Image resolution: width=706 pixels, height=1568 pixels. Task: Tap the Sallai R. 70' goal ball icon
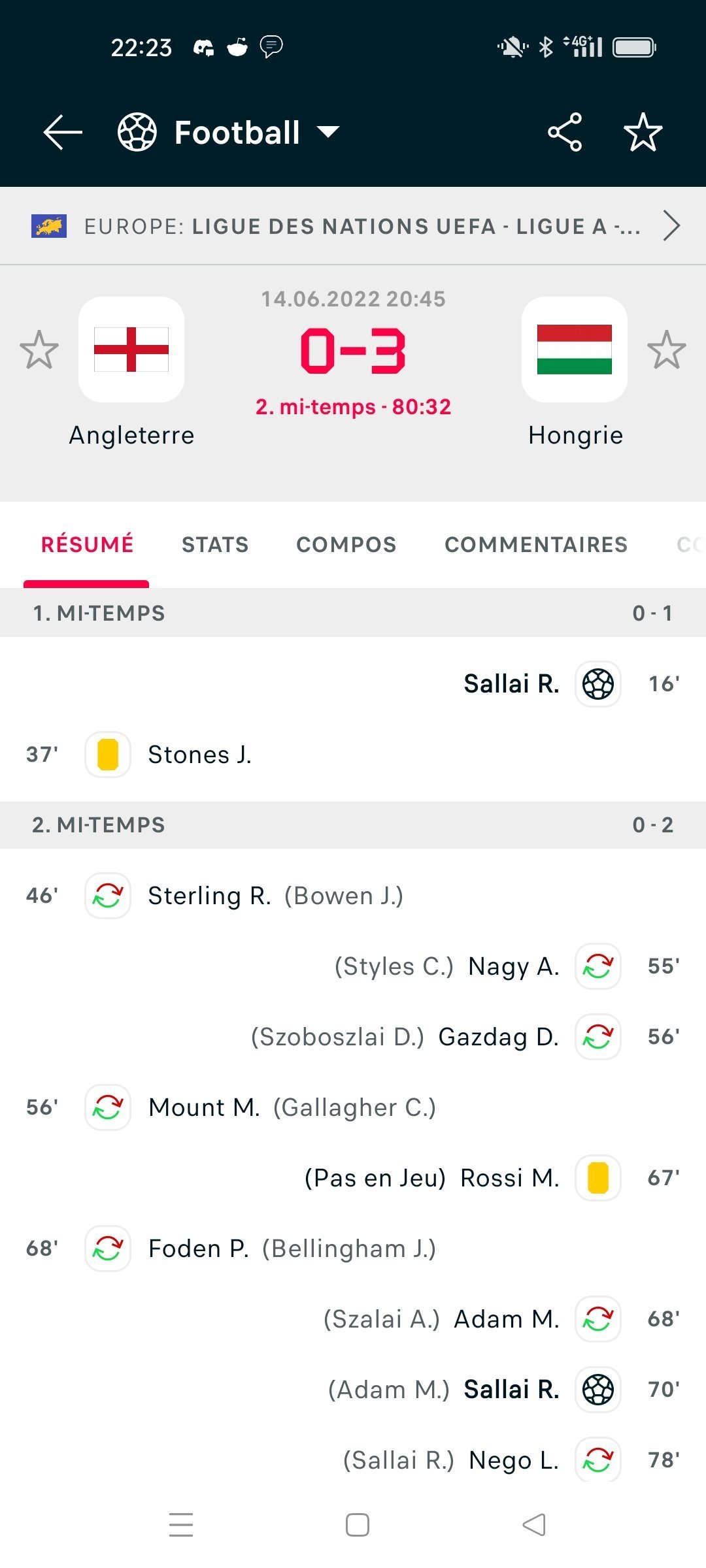click(597, 1390)
